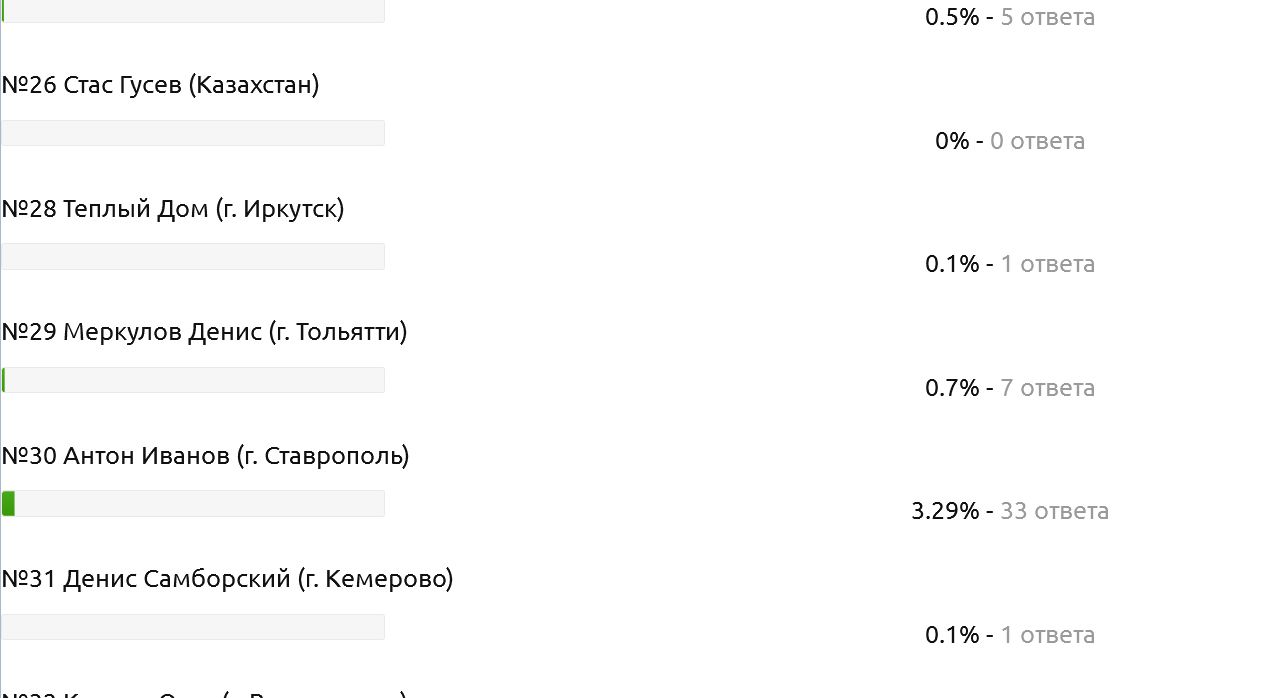1267x698 pixels.
Task: Click the 0.1% result for Теплый Дом
Action: tap(952, 264)
